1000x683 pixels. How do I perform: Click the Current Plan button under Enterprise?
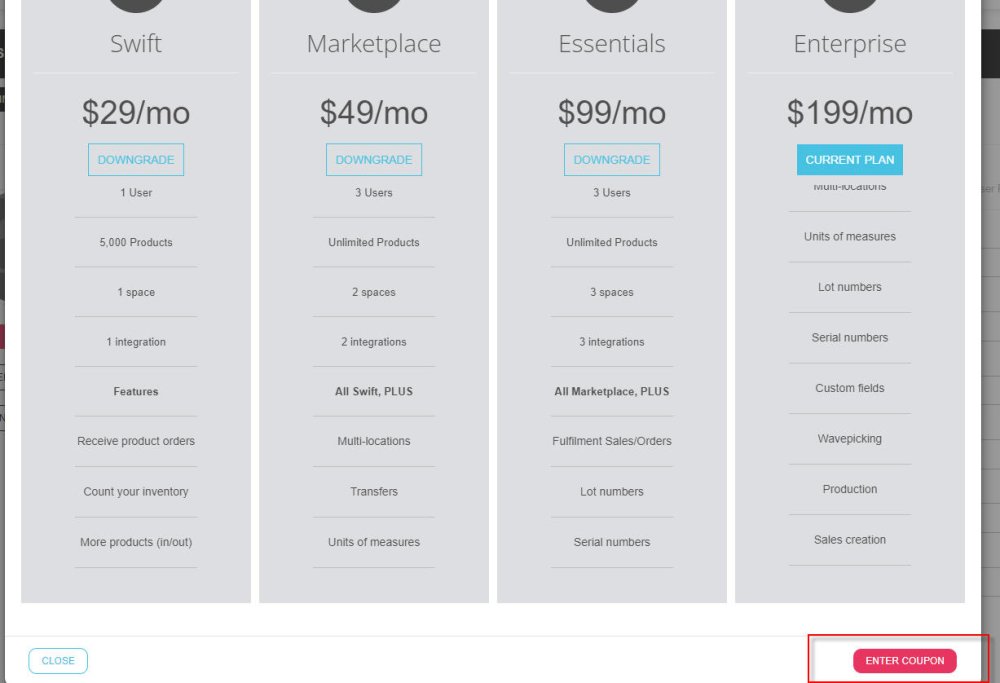pyautogui.click(x=850, y=160)
